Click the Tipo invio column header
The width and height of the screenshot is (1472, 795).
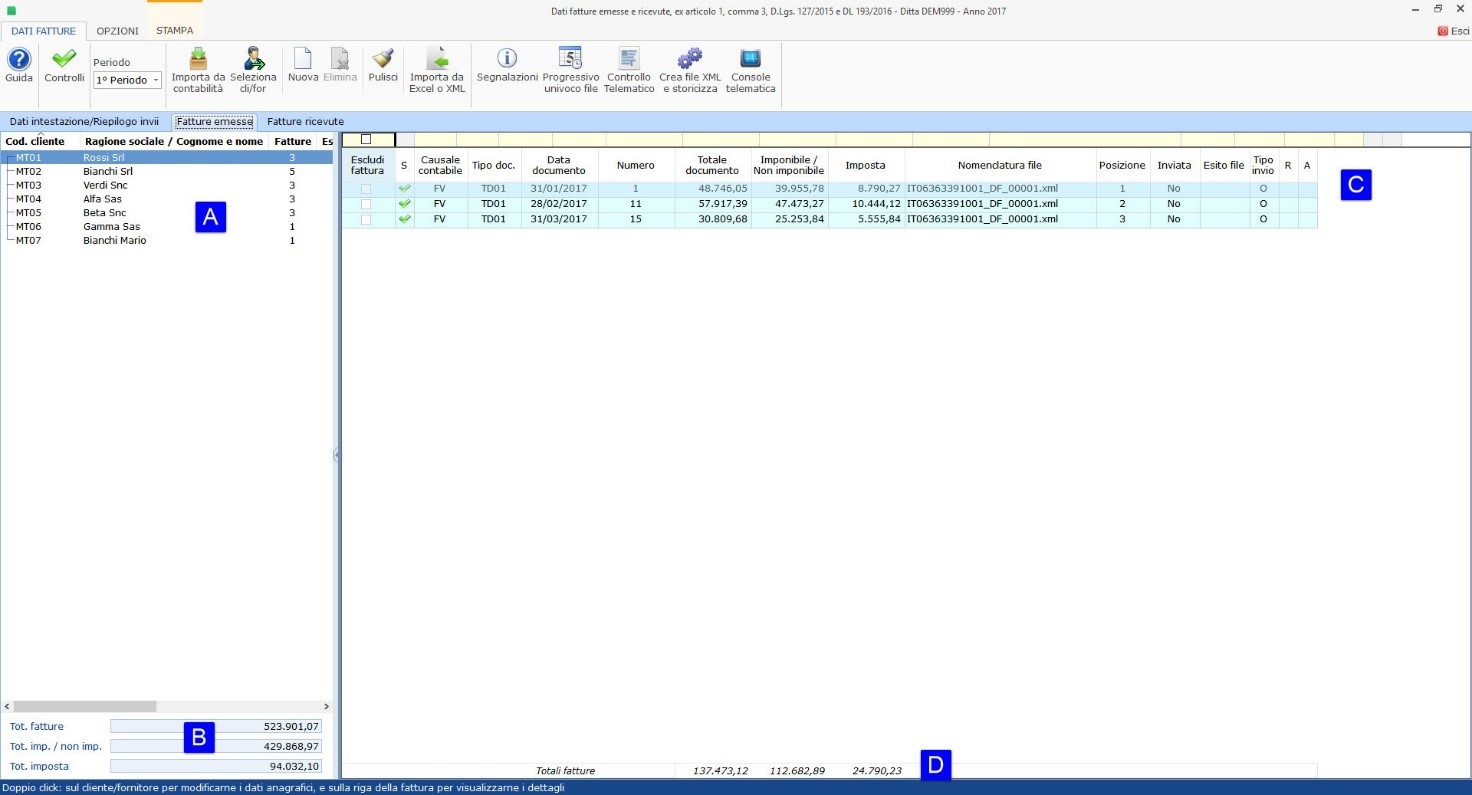pyautogui.click(x=1263, y=165)
